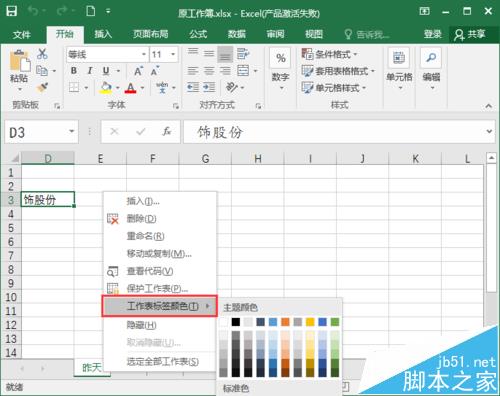Image resolution: width=500 pixels, height=396 pixels.
Task: Align text right
Action: 225,71
